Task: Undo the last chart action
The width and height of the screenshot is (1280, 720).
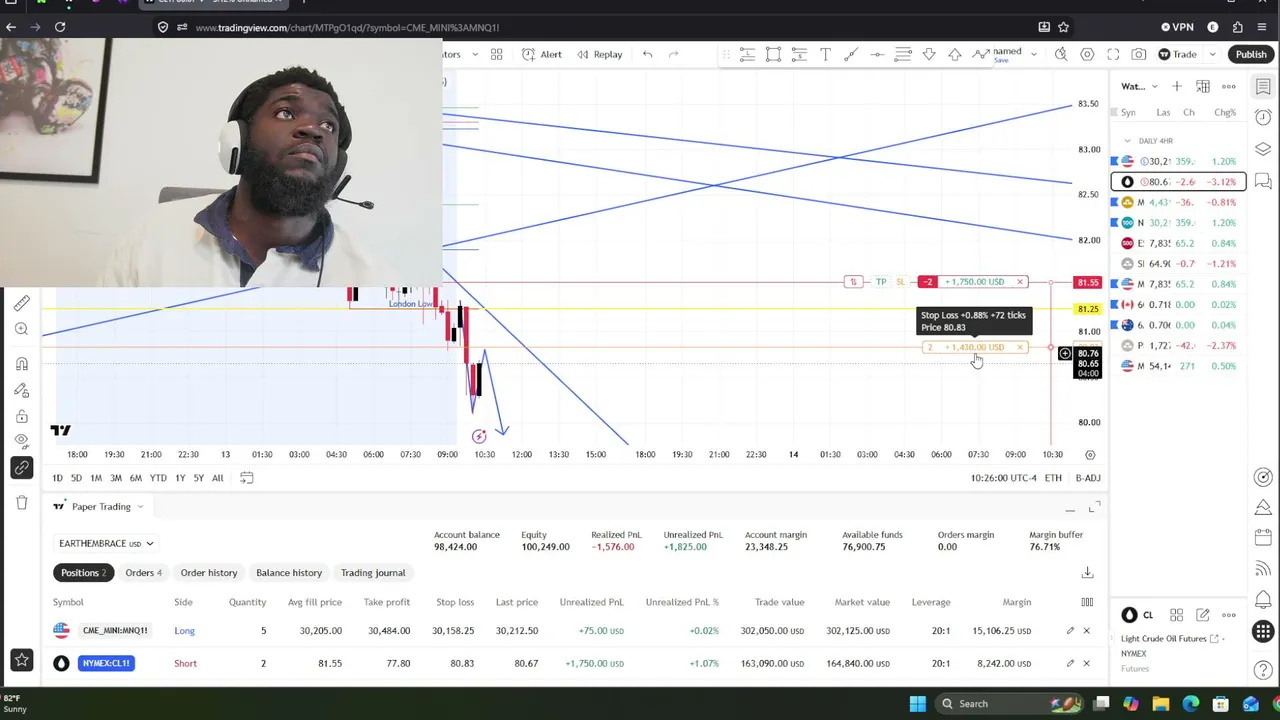Action: coord(647,54)
